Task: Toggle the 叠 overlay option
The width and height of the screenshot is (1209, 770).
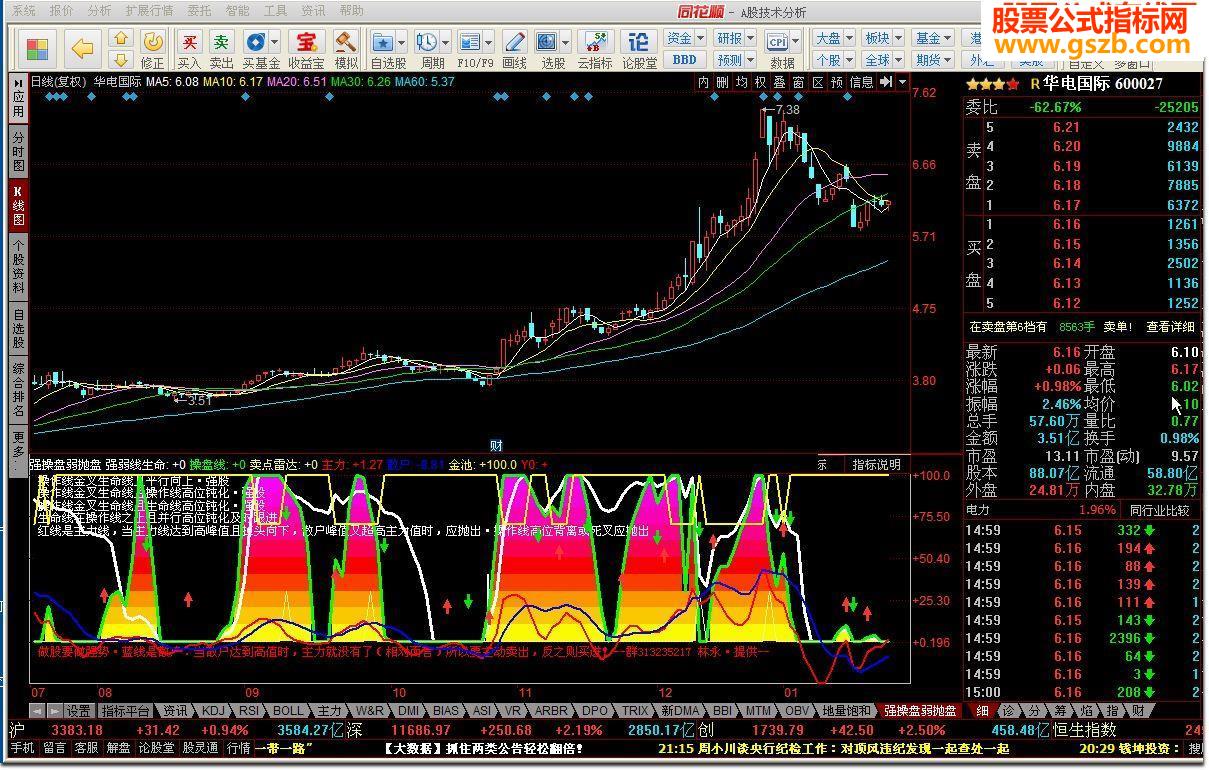Action: [779, 83]
